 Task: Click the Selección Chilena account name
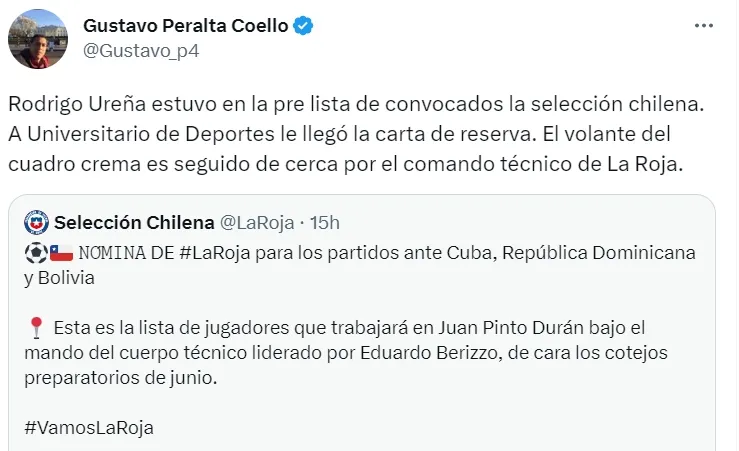(134, 221)
